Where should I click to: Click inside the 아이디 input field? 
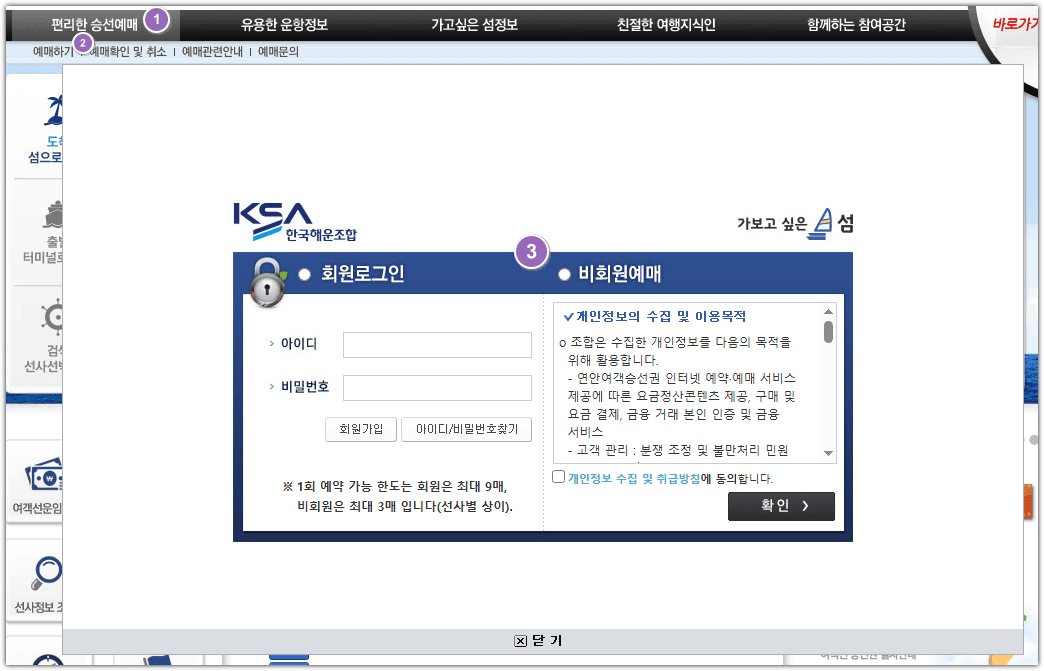point(436,344)
